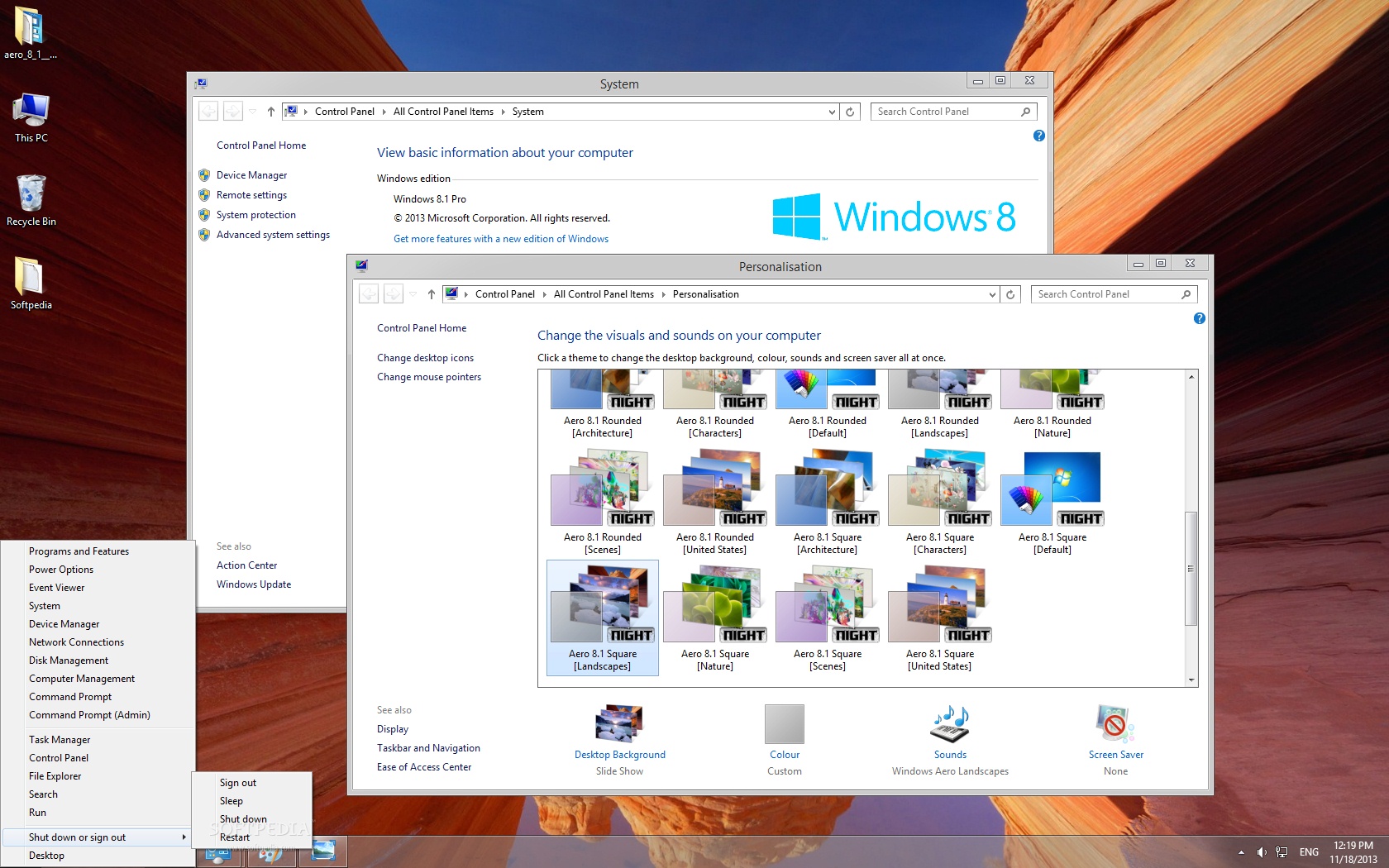
Task: Expand the System window address bar dropdown
Action: (x=832, y=112)
